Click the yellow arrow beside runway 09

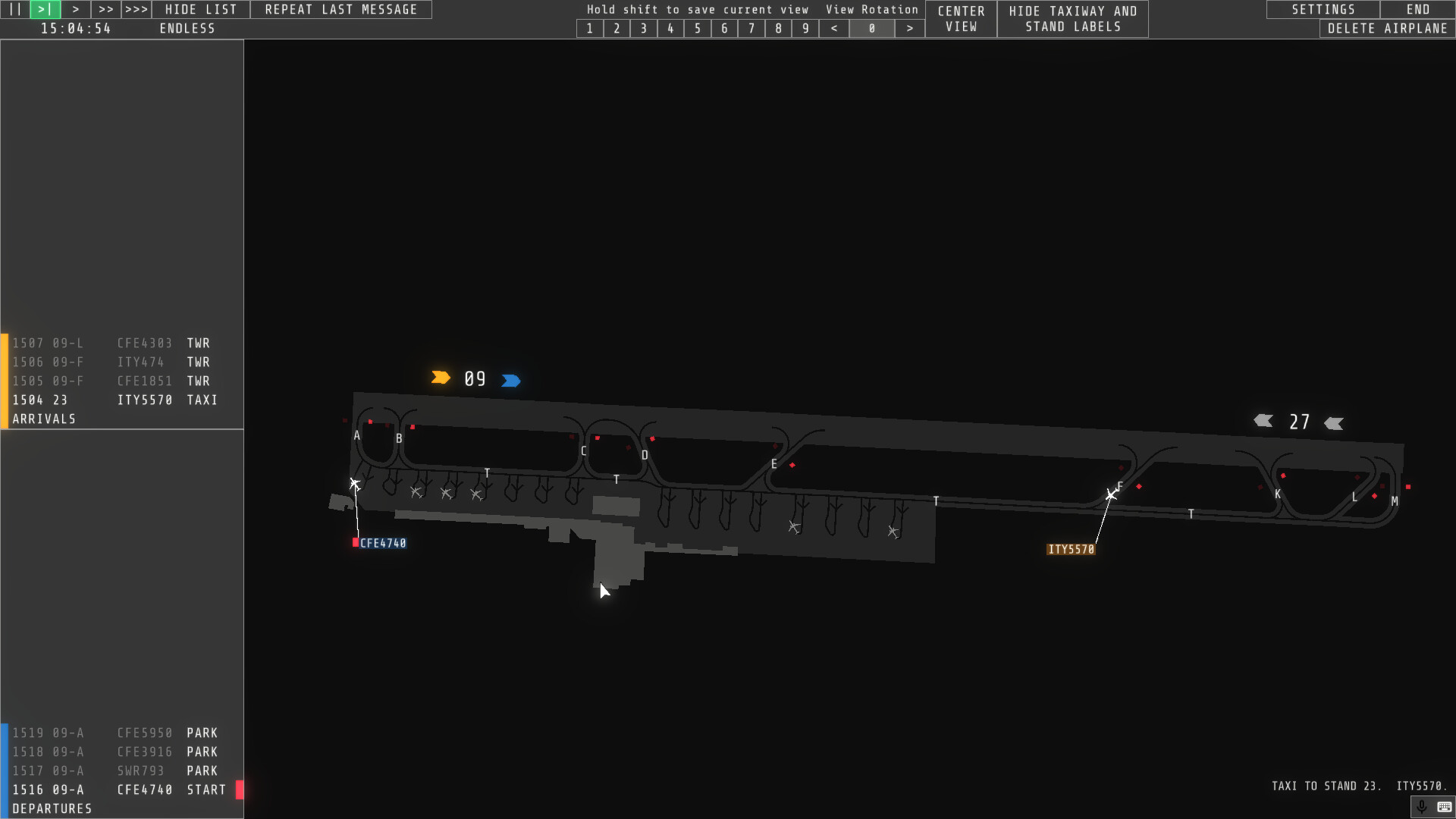point(441,377)
